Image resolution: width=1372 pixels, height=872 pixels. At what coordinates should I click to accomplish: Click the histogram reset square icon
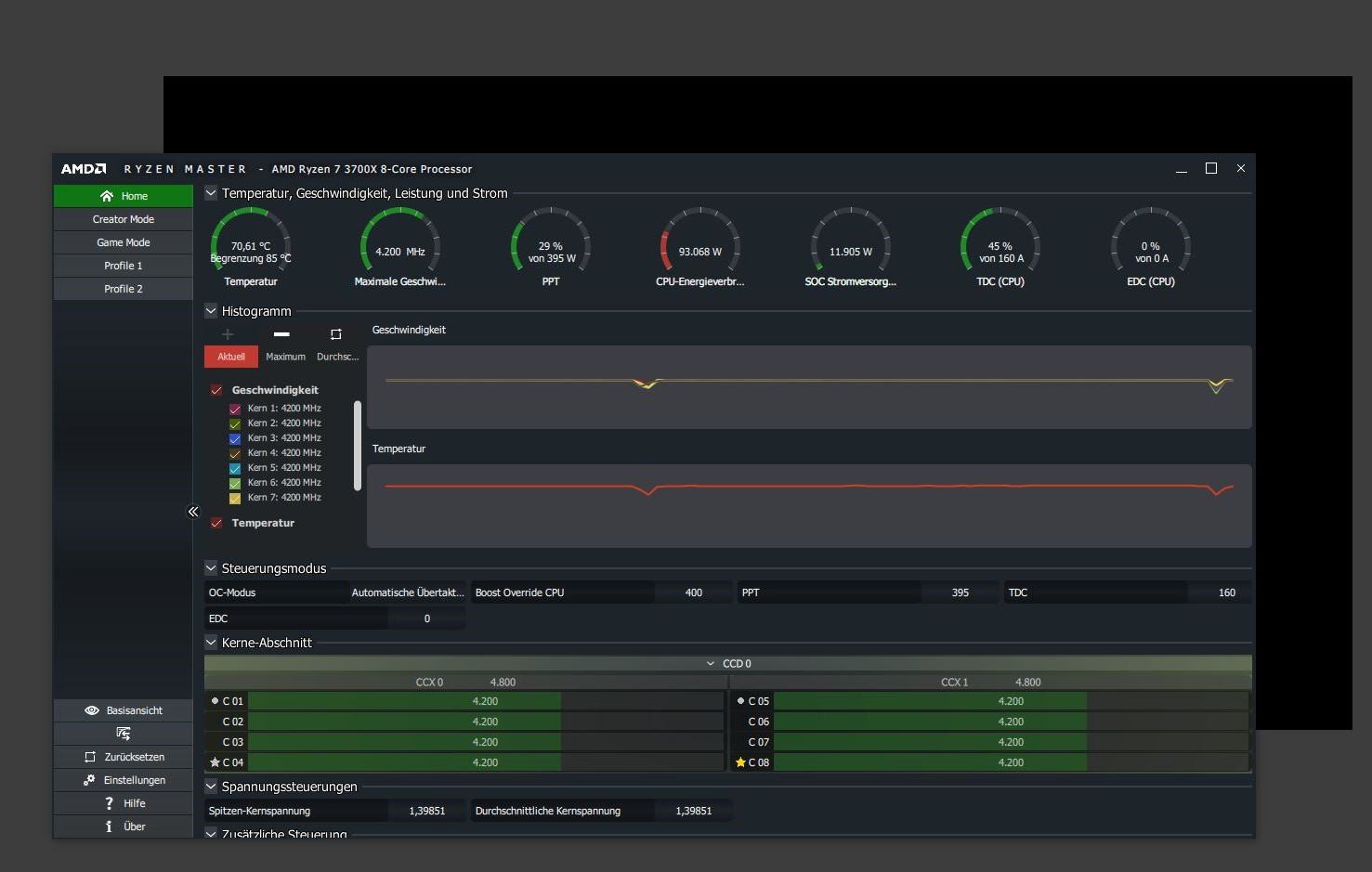(x=336, y=334)
